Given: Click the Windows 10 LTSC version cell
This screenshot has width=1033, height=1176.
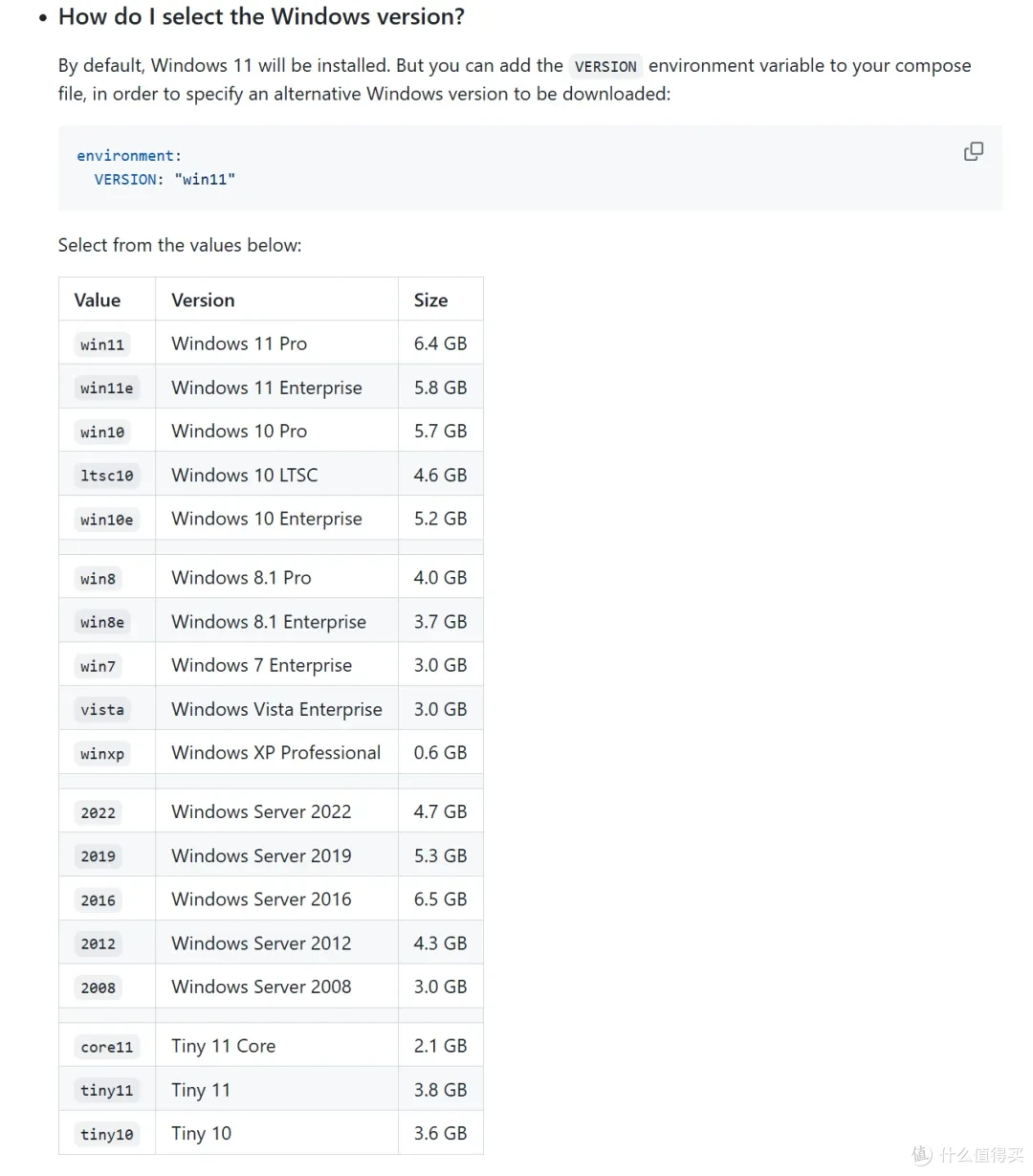Looking at the screenshot, I should coord(276,475).
